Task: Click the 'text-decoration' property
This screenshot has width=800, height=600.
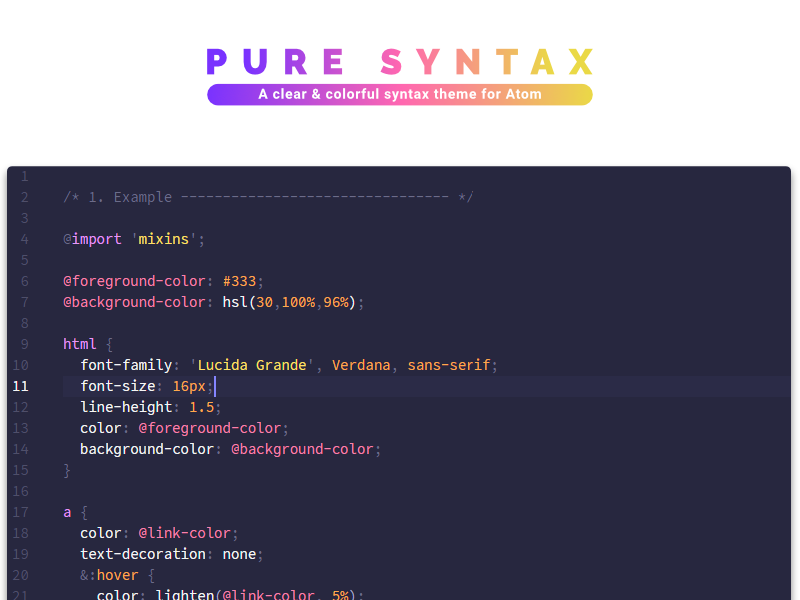Action: [143, 554]
